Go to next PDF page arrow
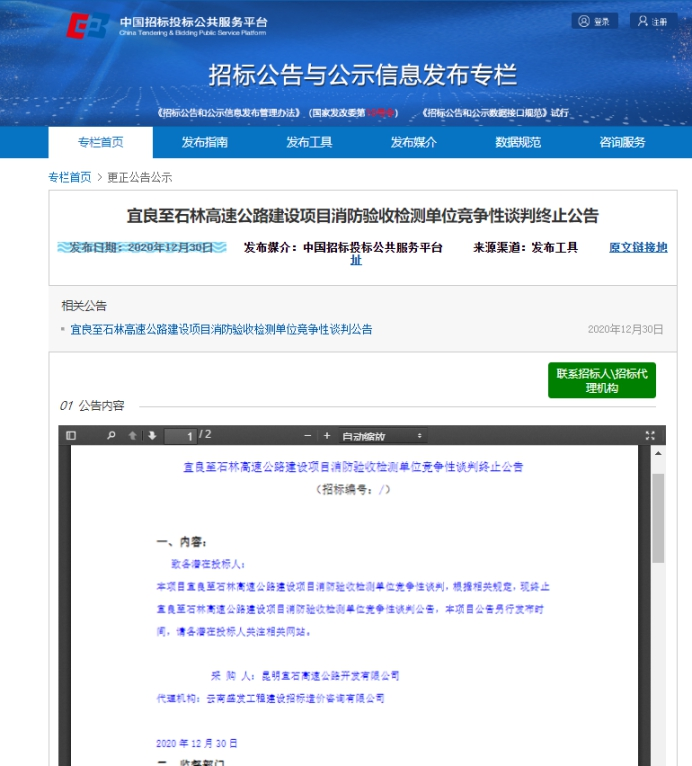Screen dimensions: 692x766 point(152,436)
